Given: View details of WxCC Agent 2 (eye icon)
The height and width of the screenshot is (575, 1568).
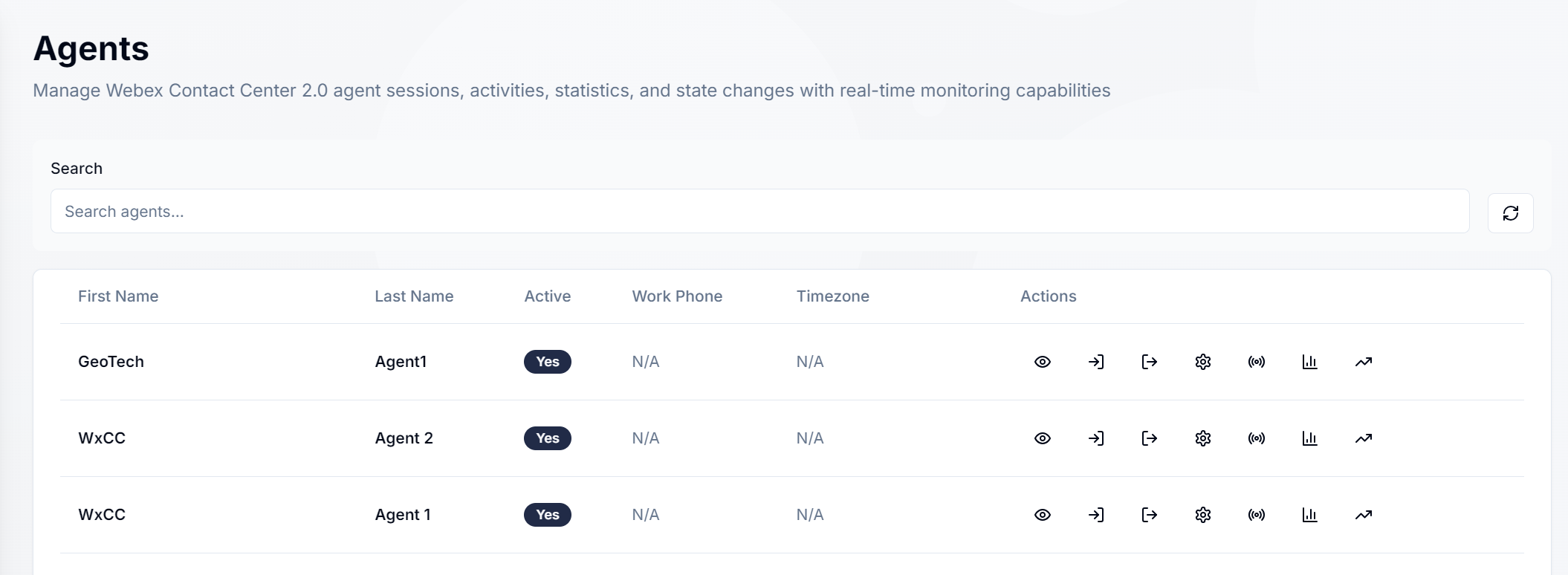Looking at the screenshot, I should coord(1043,438).
